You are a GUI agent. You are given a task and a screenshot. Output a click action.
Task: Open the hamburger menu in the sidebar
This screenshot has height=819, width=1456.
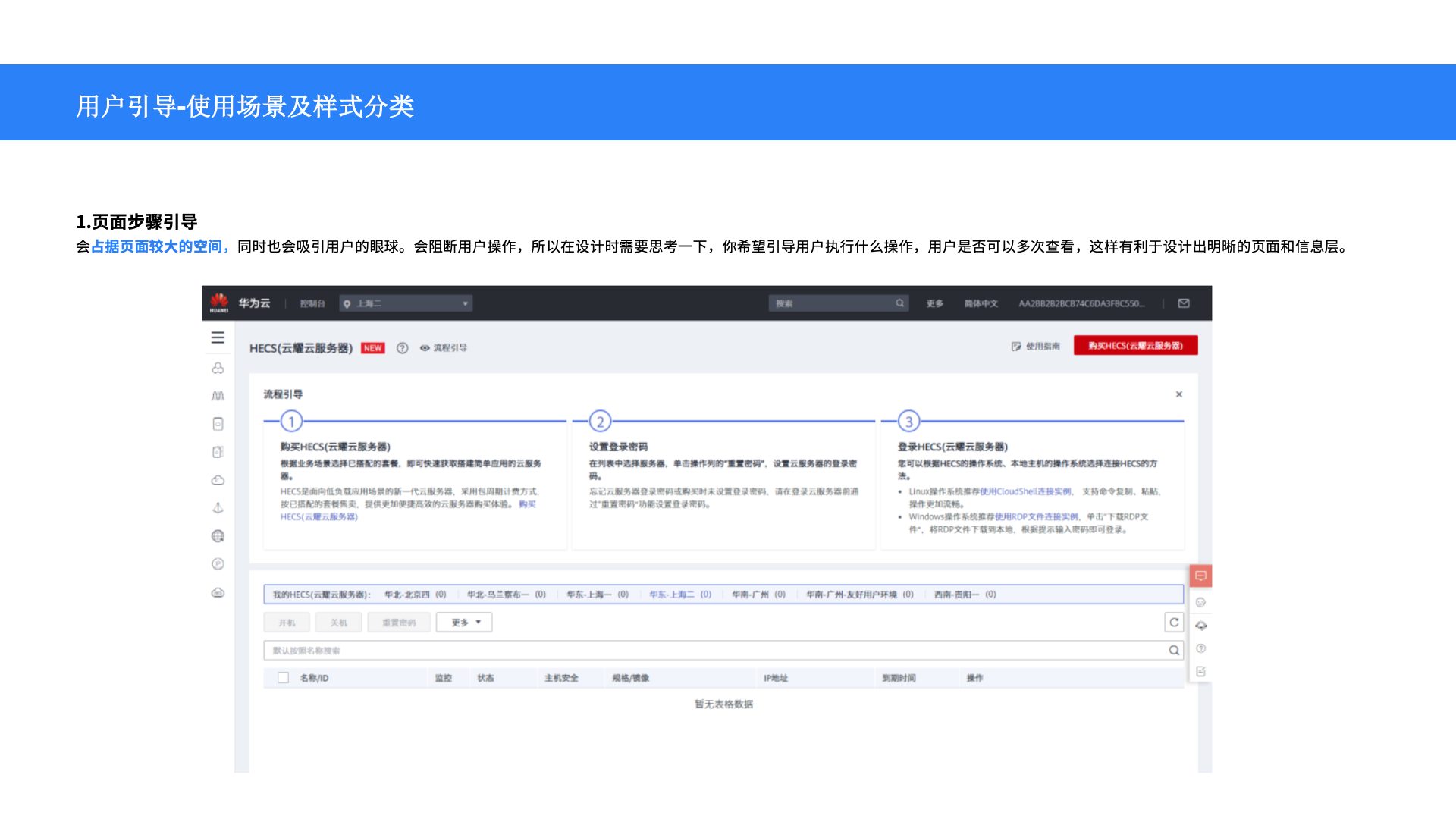[x=218, y=337]
